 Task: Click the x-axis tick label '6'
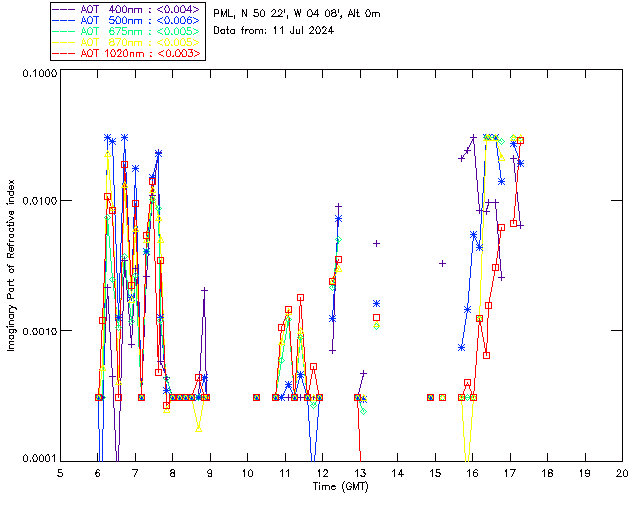pyautogui.click(x=98, y=473)
